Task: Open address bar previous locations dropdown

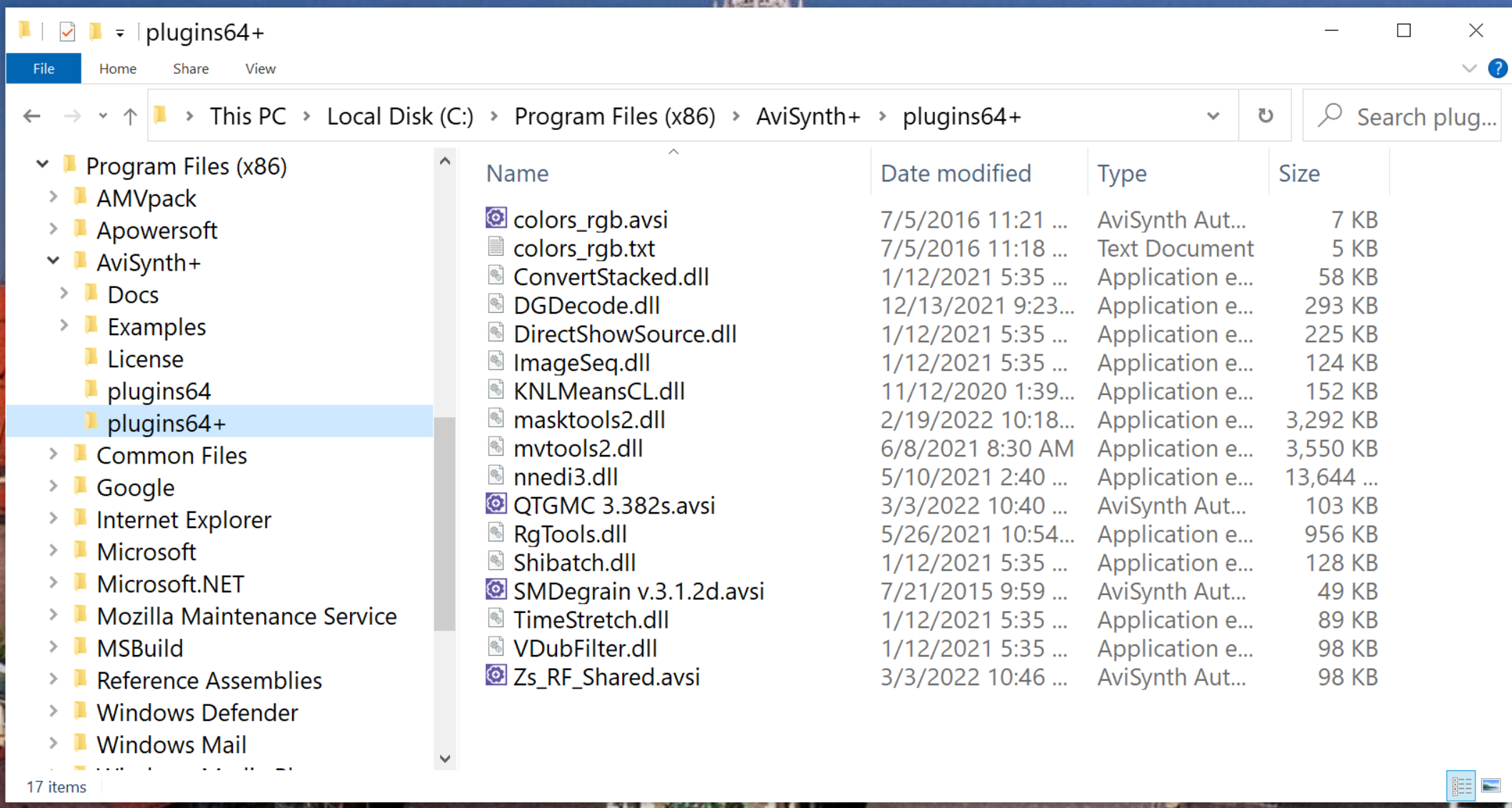Action: coord(1213,116)
